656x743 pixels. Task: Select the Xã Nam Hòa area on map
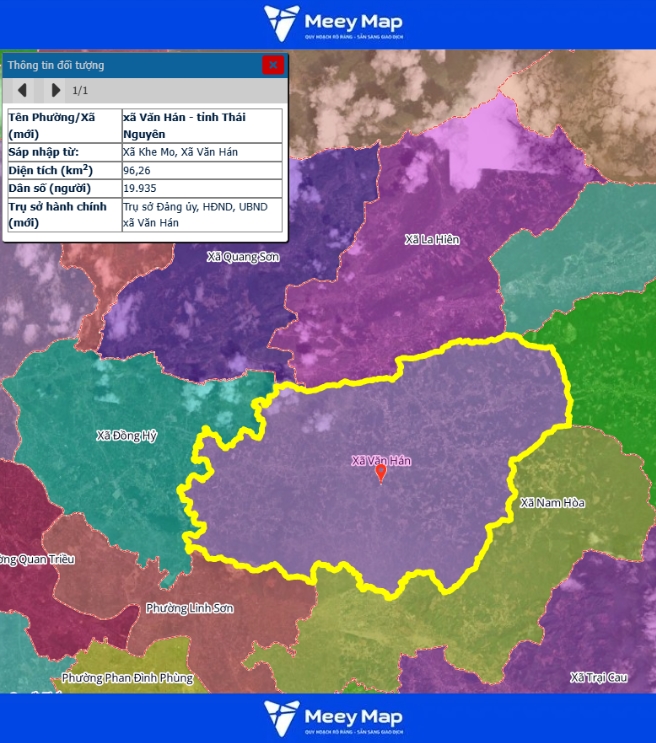tap(552, 502)
